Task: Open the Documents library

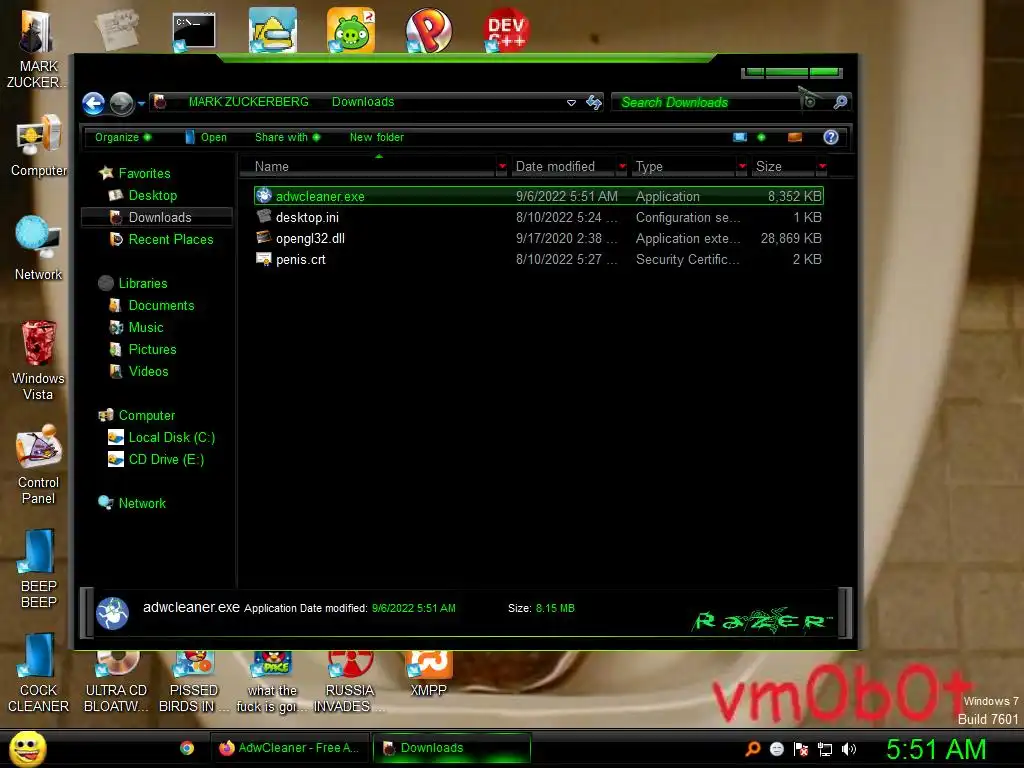Action: (152, 305)
